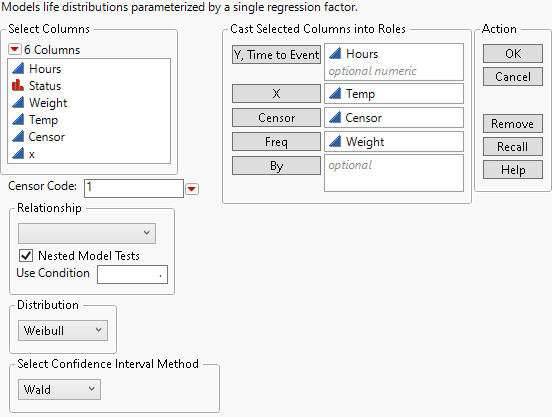Click in the Use Condition field
The width and height of the screenshot is (552, 417).
[132, 274]
